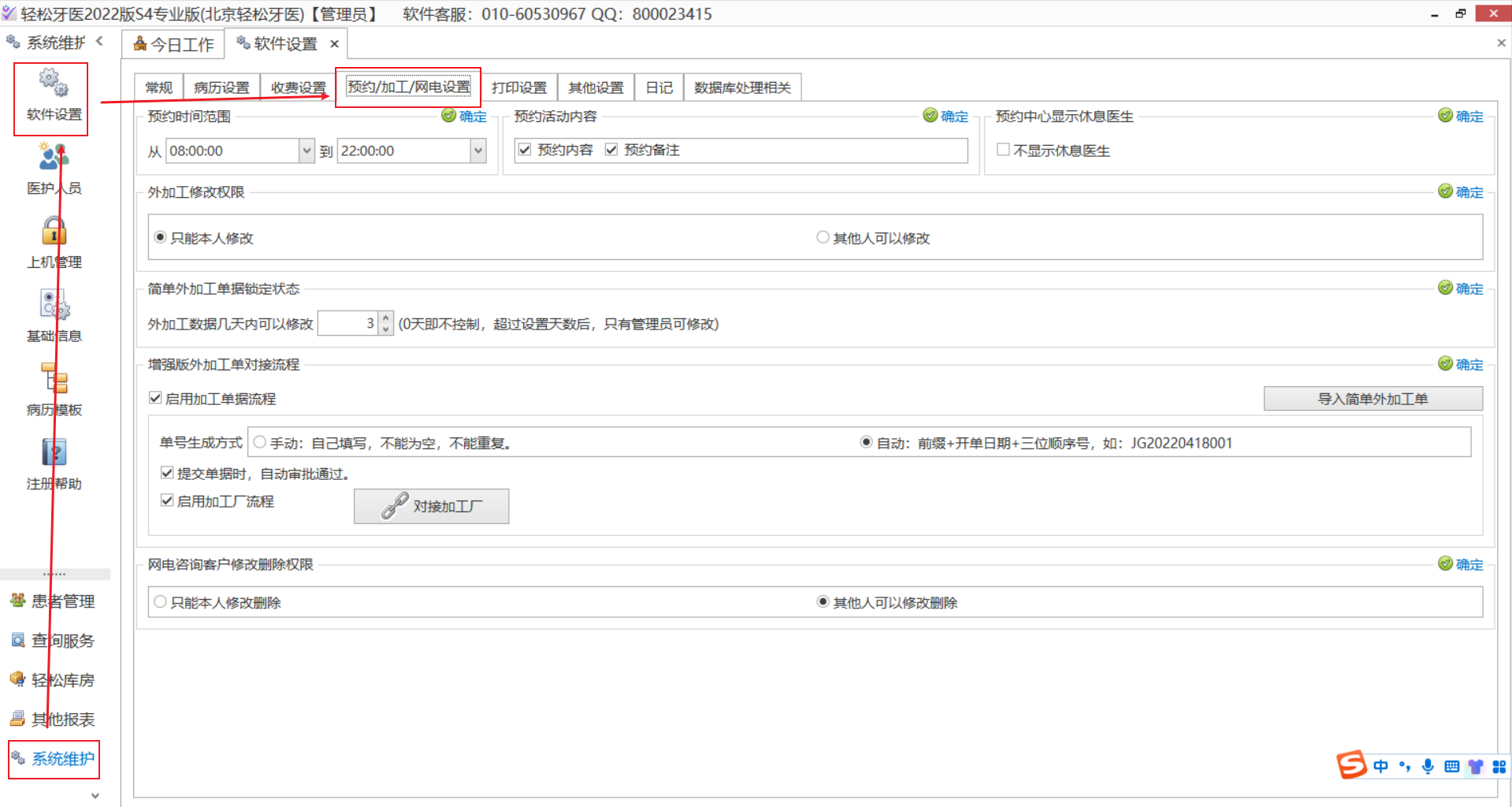Select 其他人可以修改删除 radio option
Image resolution: width=1512 pixels, height=807 pixels.
point(823,602)
